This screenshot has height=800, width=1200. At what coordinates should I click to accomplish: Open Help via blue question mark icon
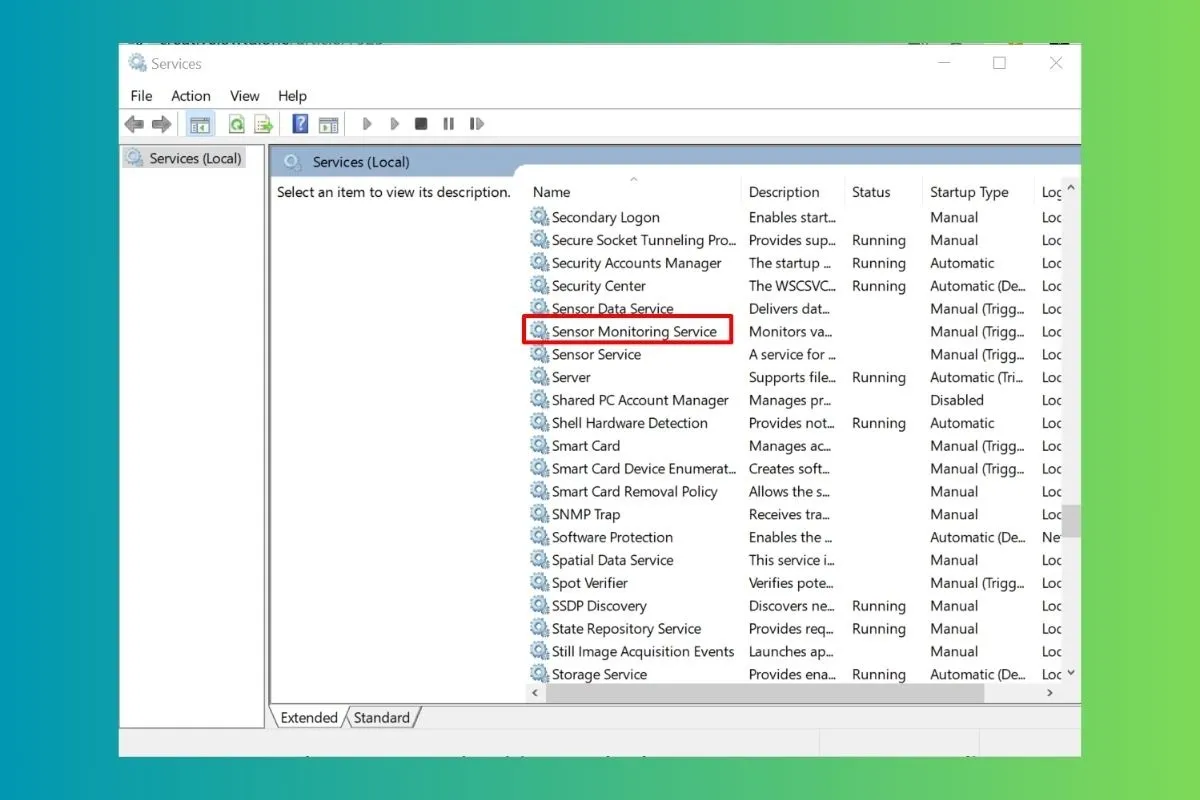click(300, 124)
